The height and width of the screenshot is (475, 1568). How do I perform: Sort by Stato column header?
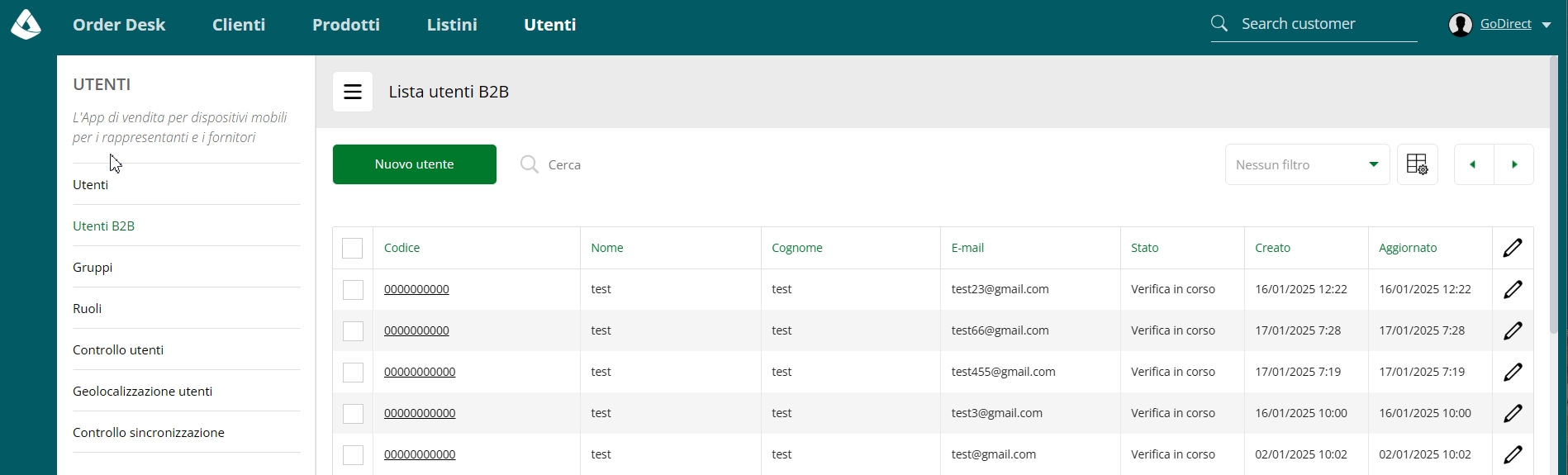point(1145,248)
